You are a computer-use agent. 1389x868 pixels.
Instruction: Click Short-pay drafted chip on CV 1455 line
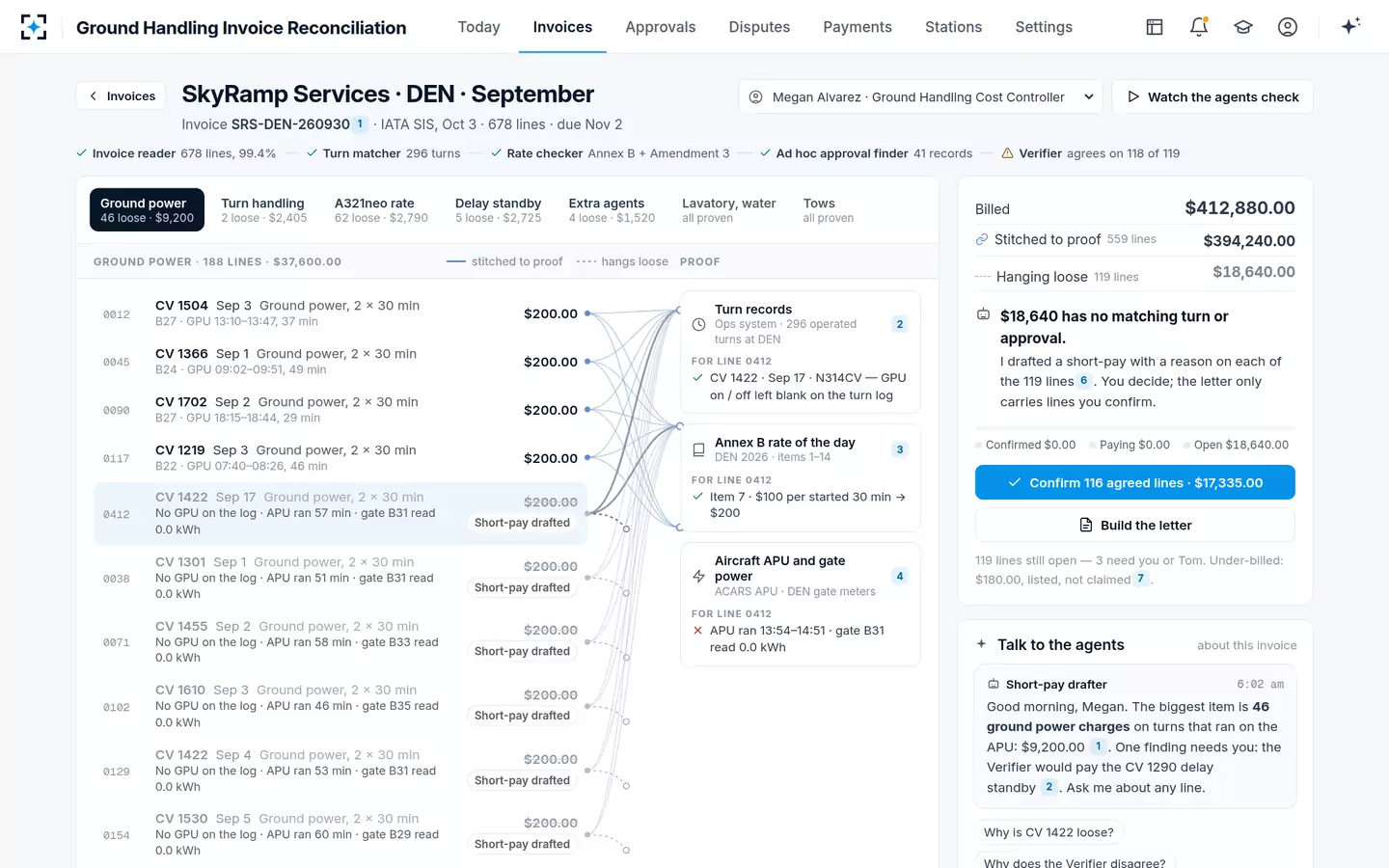tap(522, 651)
